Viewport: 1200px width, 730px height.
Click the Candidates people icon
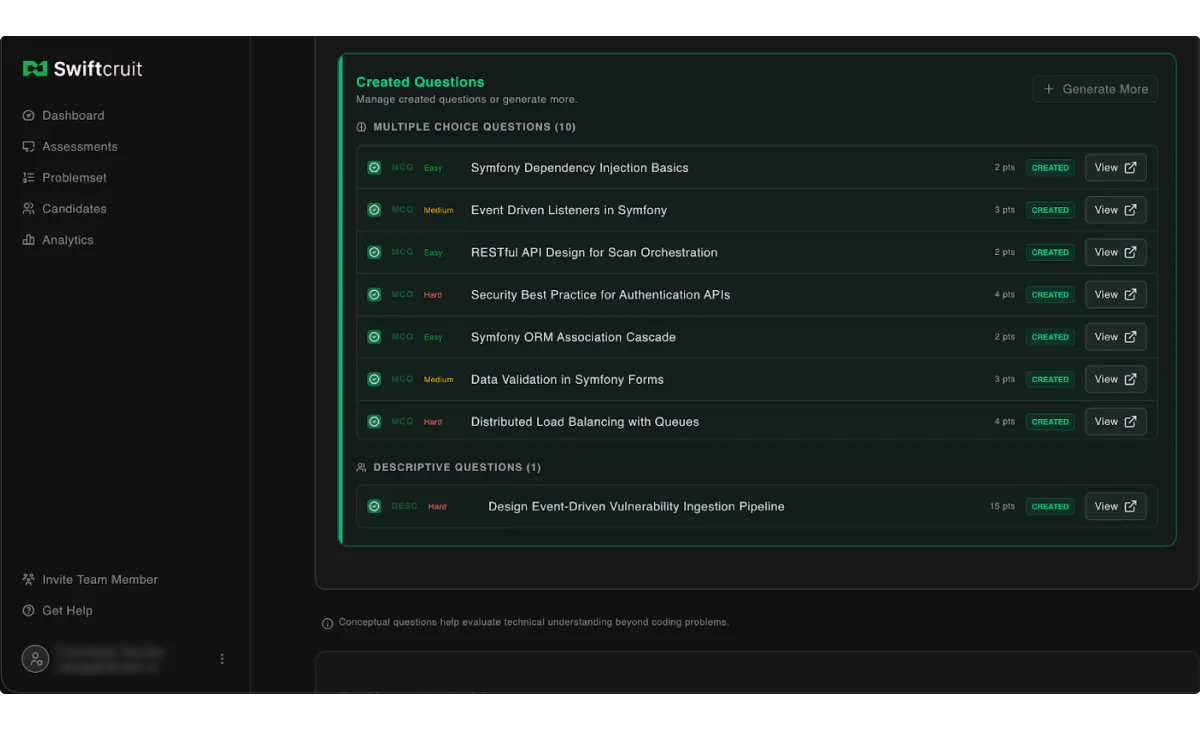pos(28,209)
